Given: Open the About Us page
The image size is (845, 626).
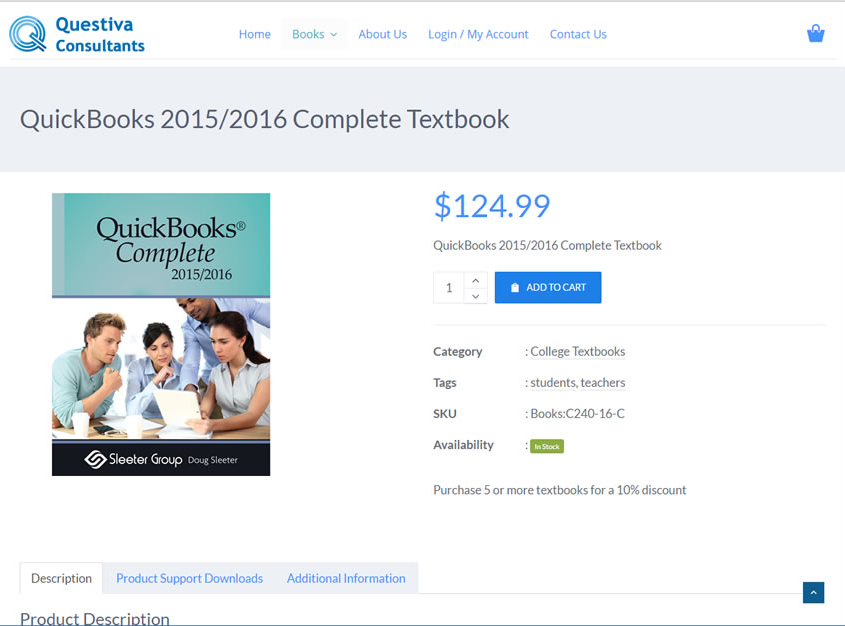Looking at the screenshot, I should tap(382, 34).
